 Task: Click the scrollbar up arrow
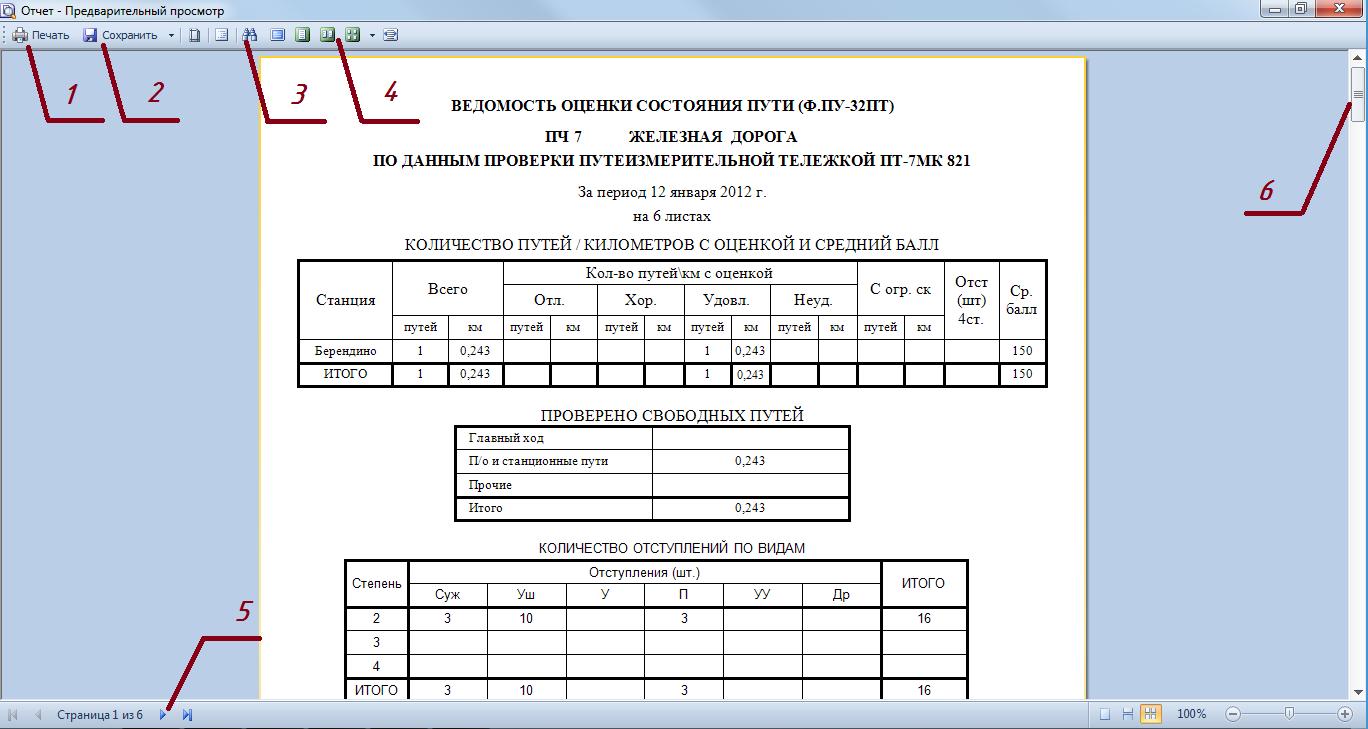tap(1358, 57)
